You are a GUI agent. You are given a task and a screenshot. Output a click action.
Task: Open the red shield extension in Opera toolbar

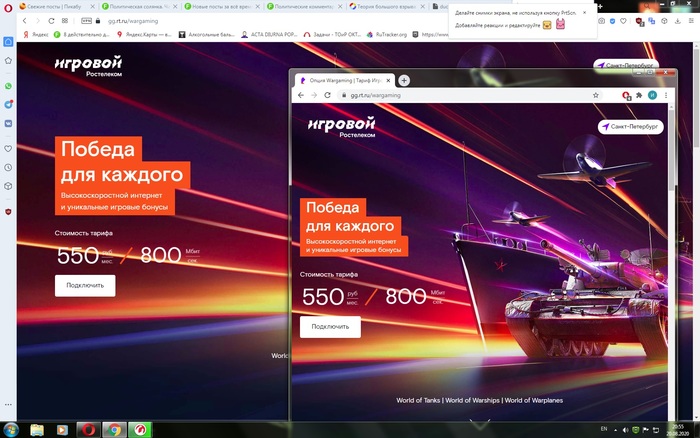[x=640, y=21]
